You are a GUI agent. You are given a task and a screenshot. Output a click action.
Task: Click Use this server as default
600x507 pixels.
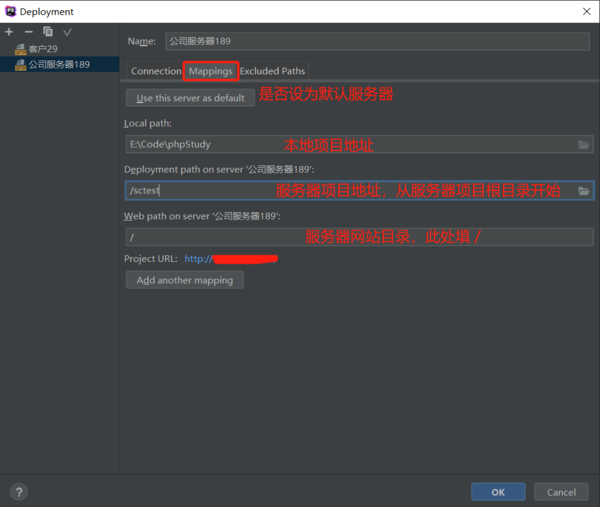[x=190, y=98]
